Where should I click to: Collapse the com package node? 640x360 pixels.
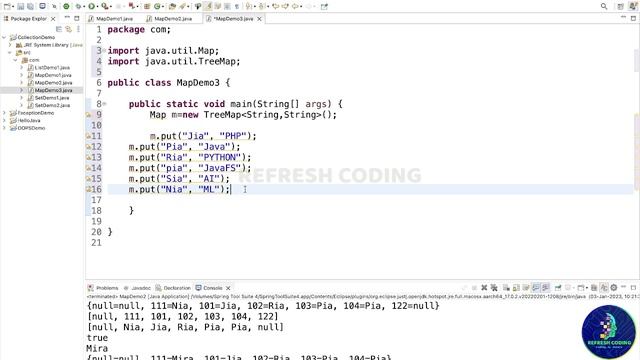pos(16,60)
